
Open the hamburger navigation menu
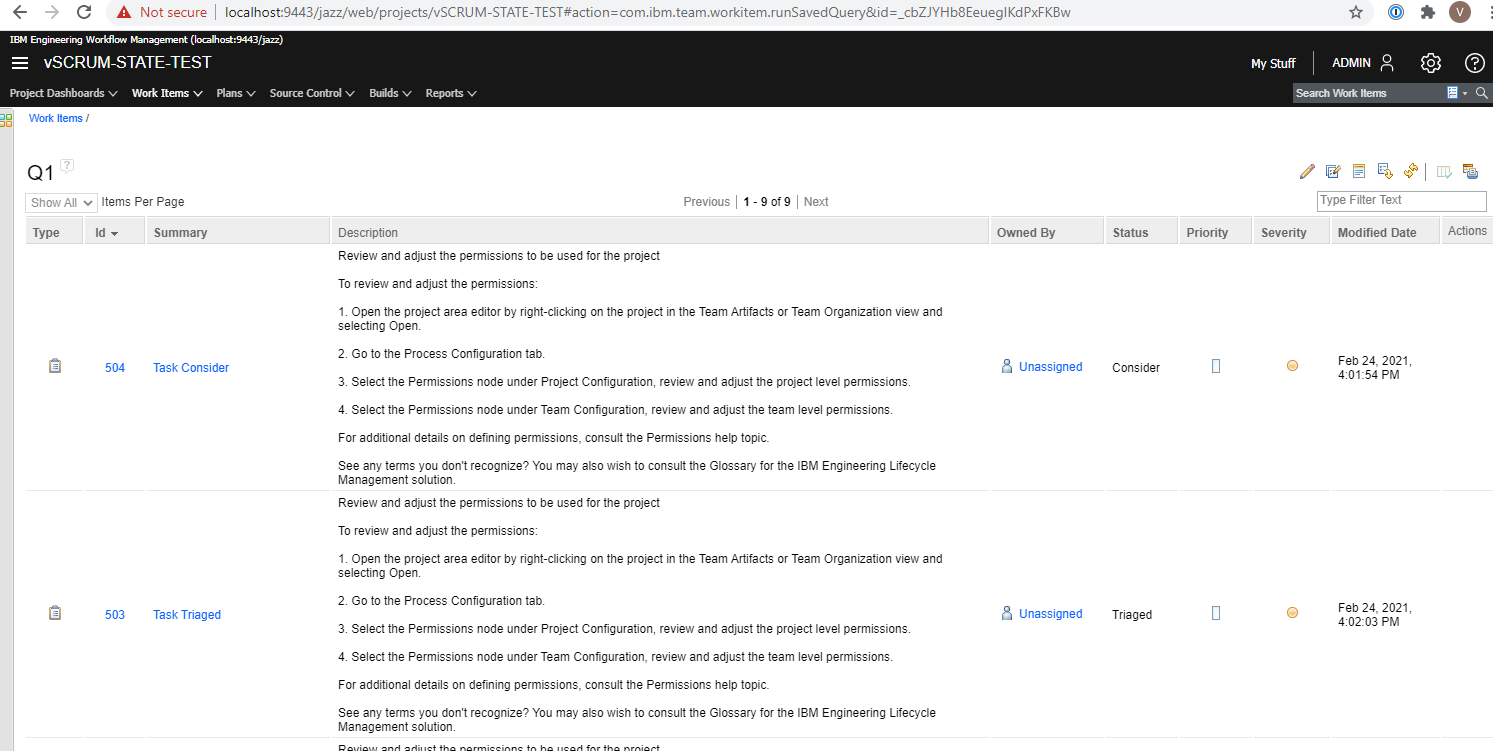[20, 63]
